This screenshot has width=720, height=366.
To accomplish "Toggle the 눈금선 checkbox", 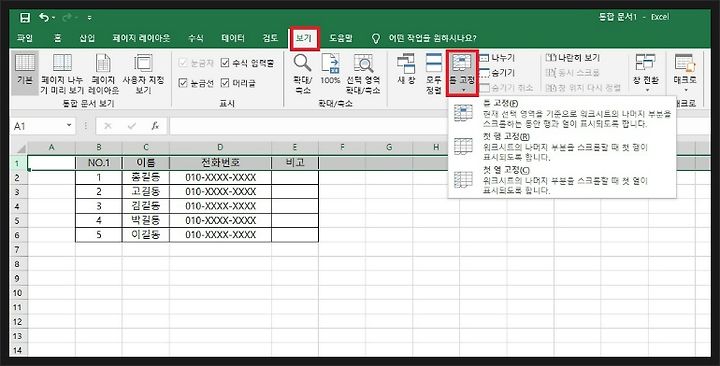I will [x=197, y=83].
